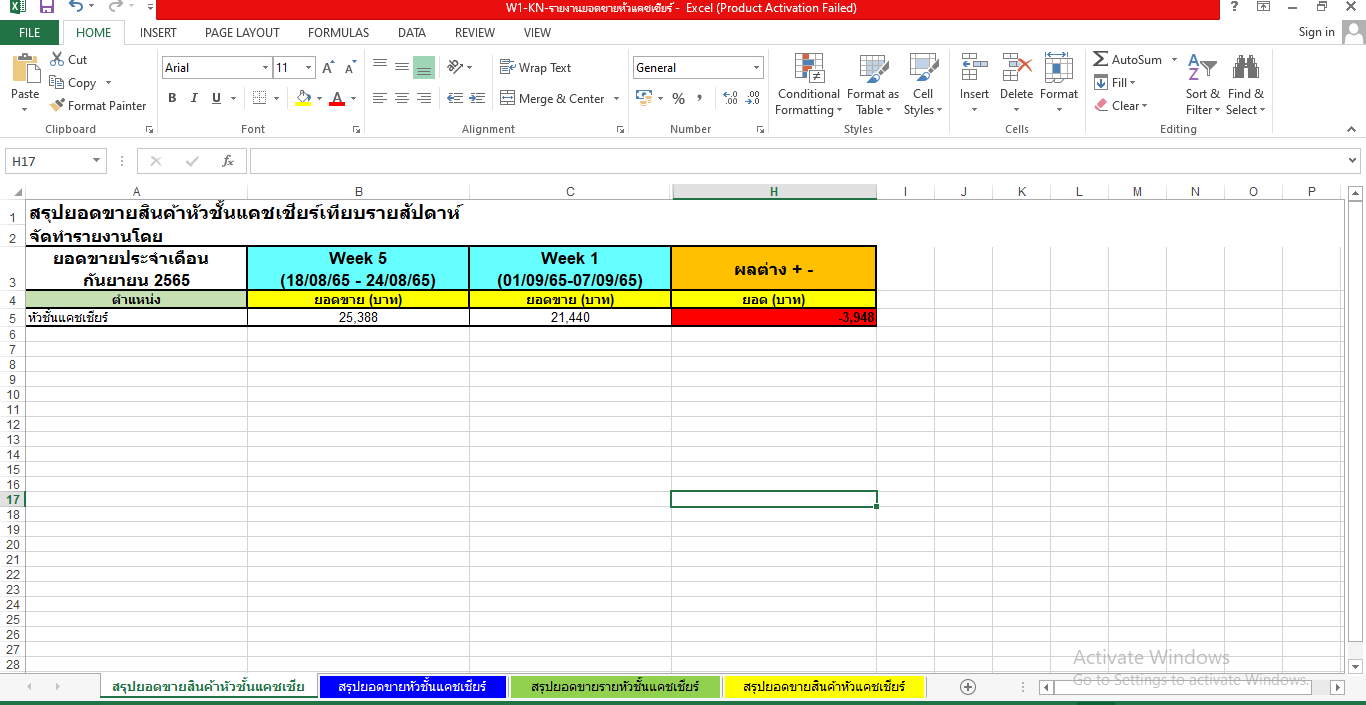Click the Merge & Center icon
This screenshot has width=1366, height=705.
point(508,99)
